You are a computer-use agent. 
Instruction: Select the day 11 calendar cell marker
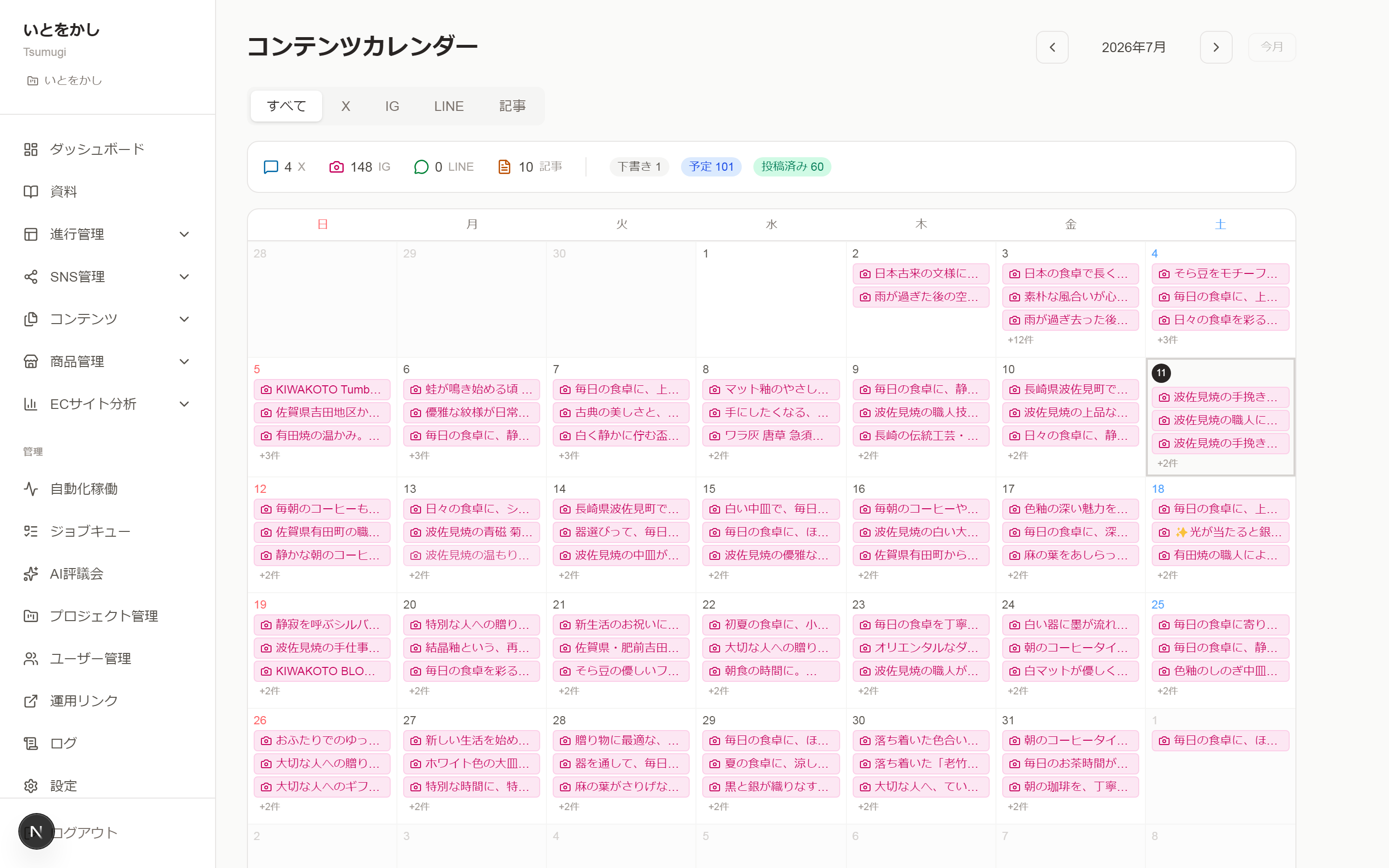[x=1160, y=373]
